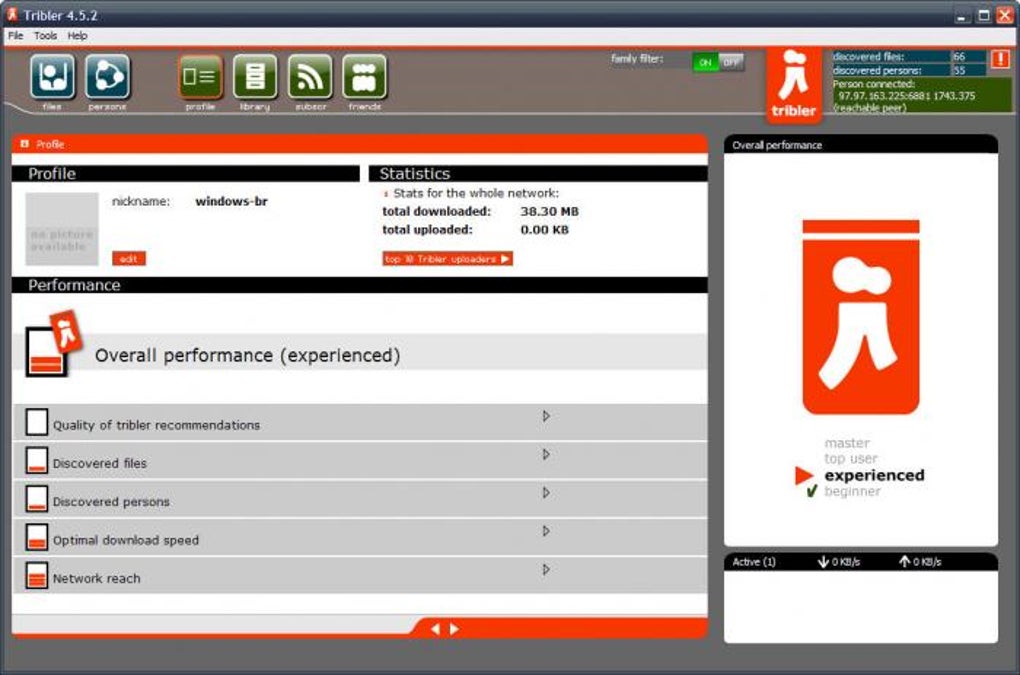Go to previous page arrow
The image size is (1020, 675).
(436, 629)
